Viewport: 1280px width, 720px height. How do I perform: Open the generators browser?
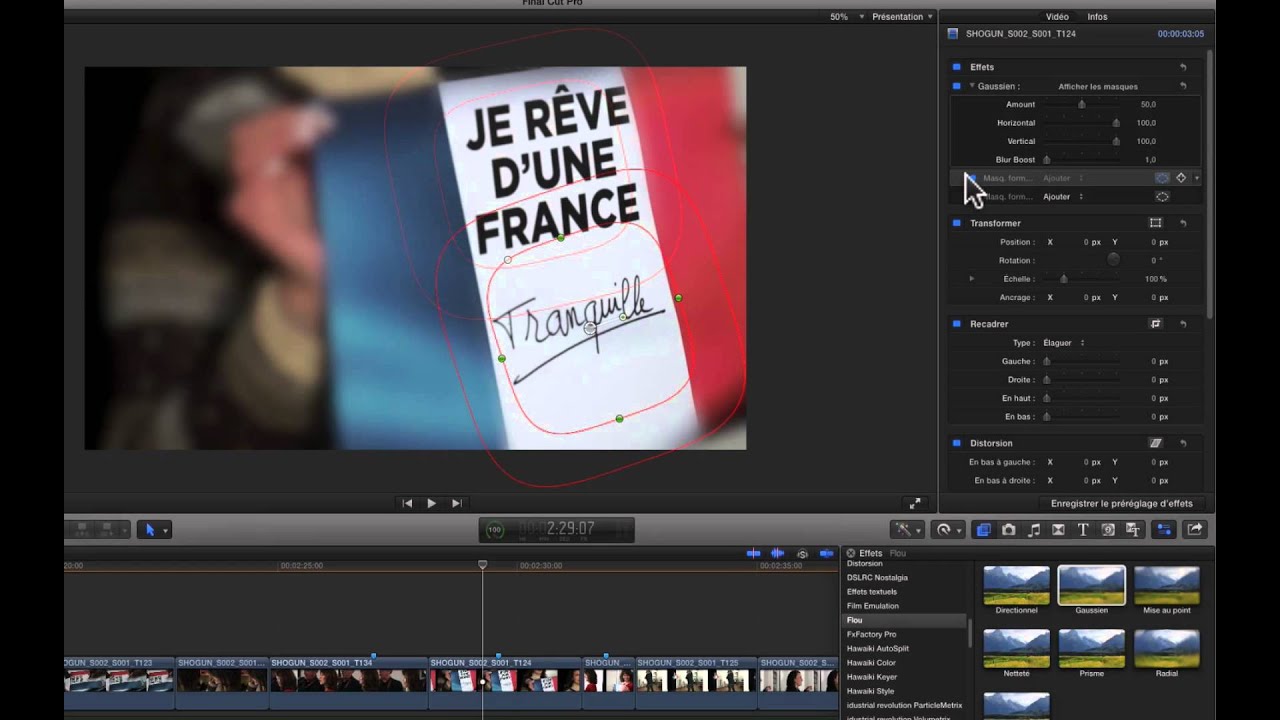1108,530
